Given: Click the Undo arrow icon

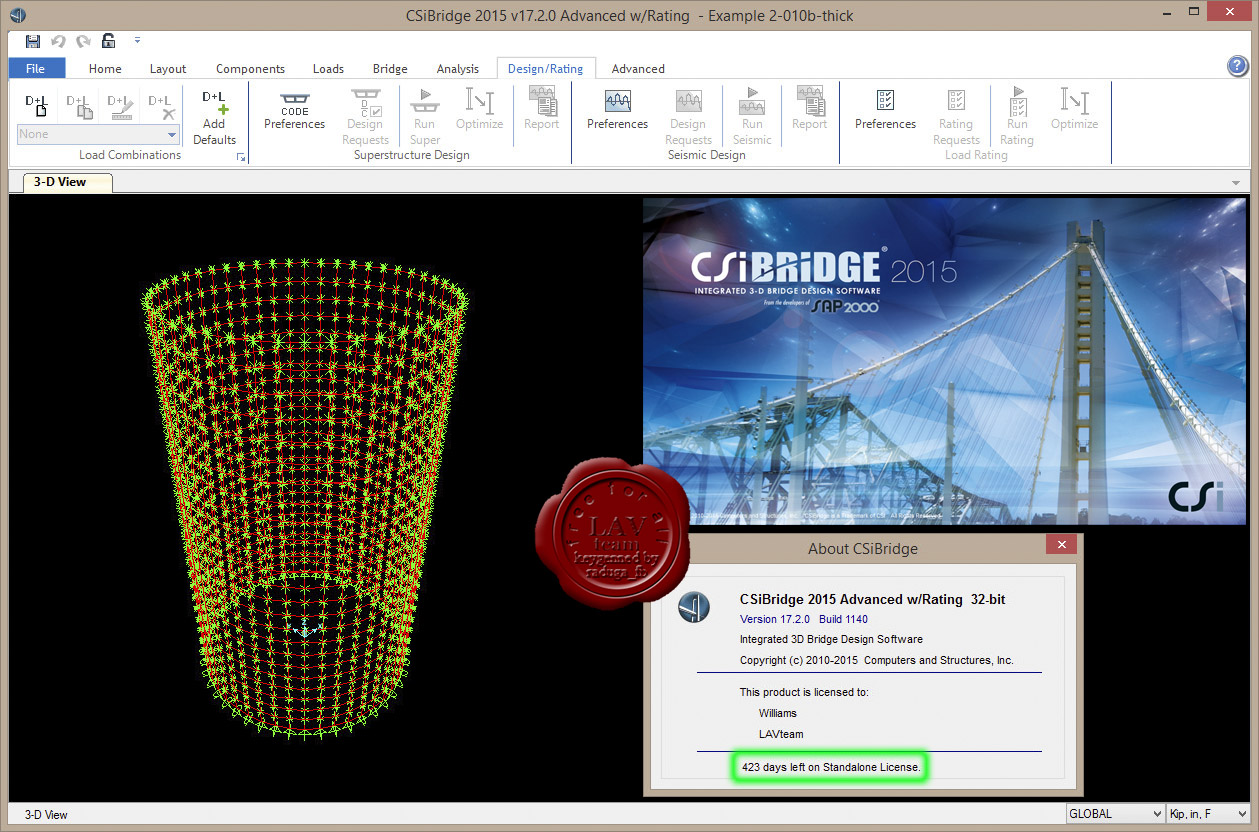Looking at the screenshot, I should coord(58,41).
